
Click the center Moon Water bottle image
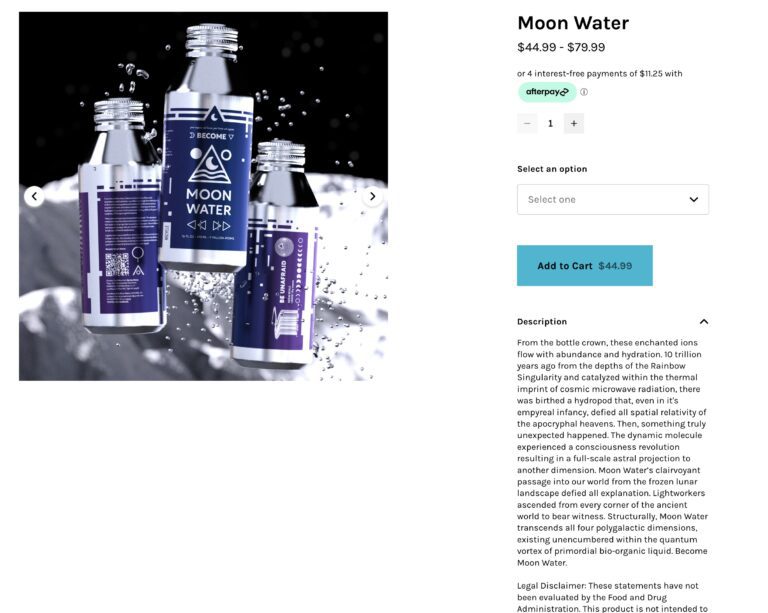point(208,147)
